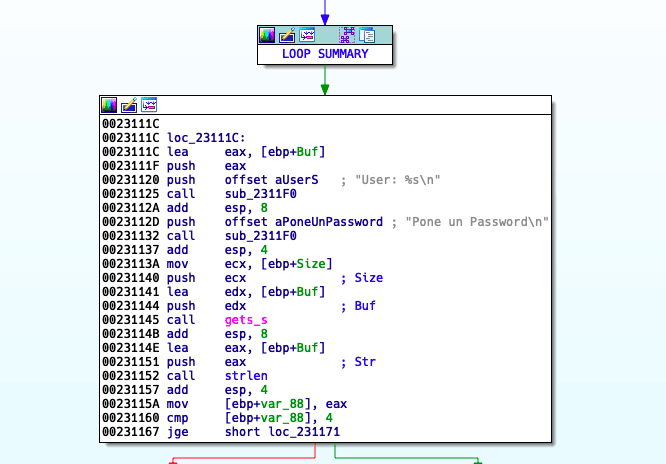This screenshot has height=464, width=666.
Task: Select the aUserS offset operand
Action: 272,180
